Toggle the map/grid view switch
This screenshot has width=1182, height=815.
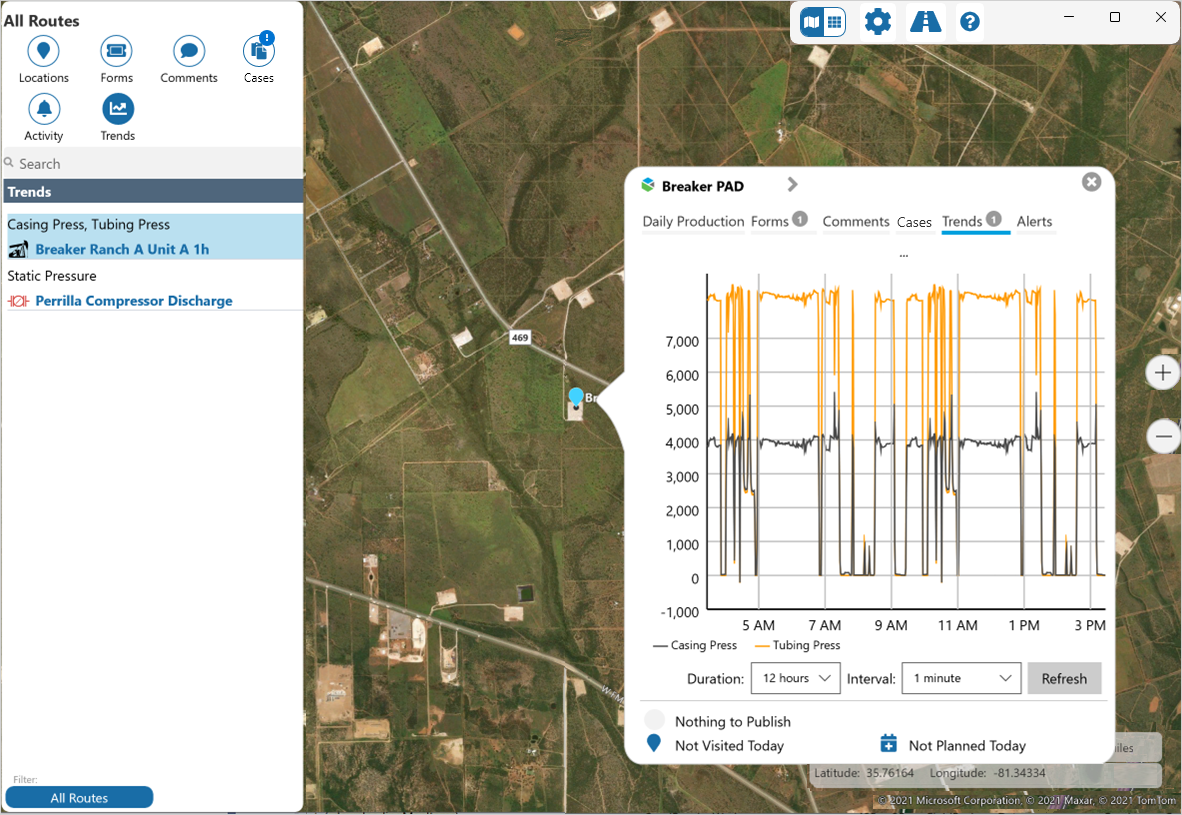coord(822,22)
